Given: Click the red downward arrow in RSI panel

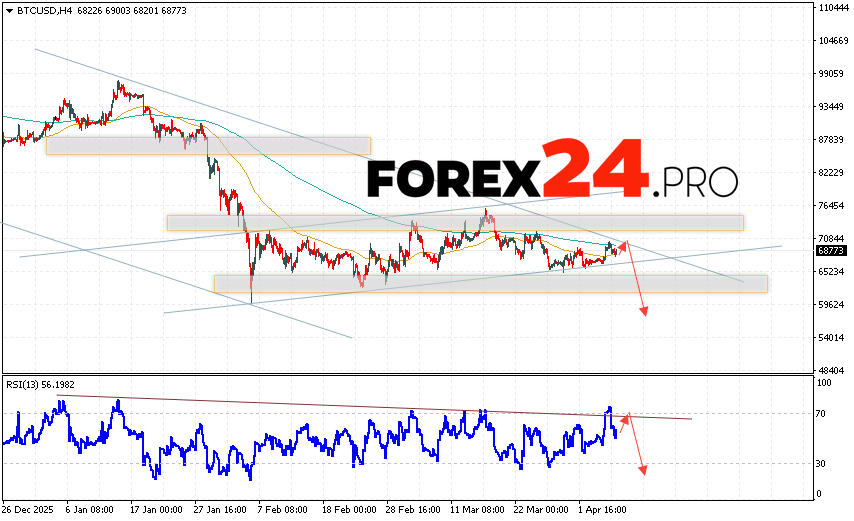Looking at the screenshot, I should (x=636, y=444).
